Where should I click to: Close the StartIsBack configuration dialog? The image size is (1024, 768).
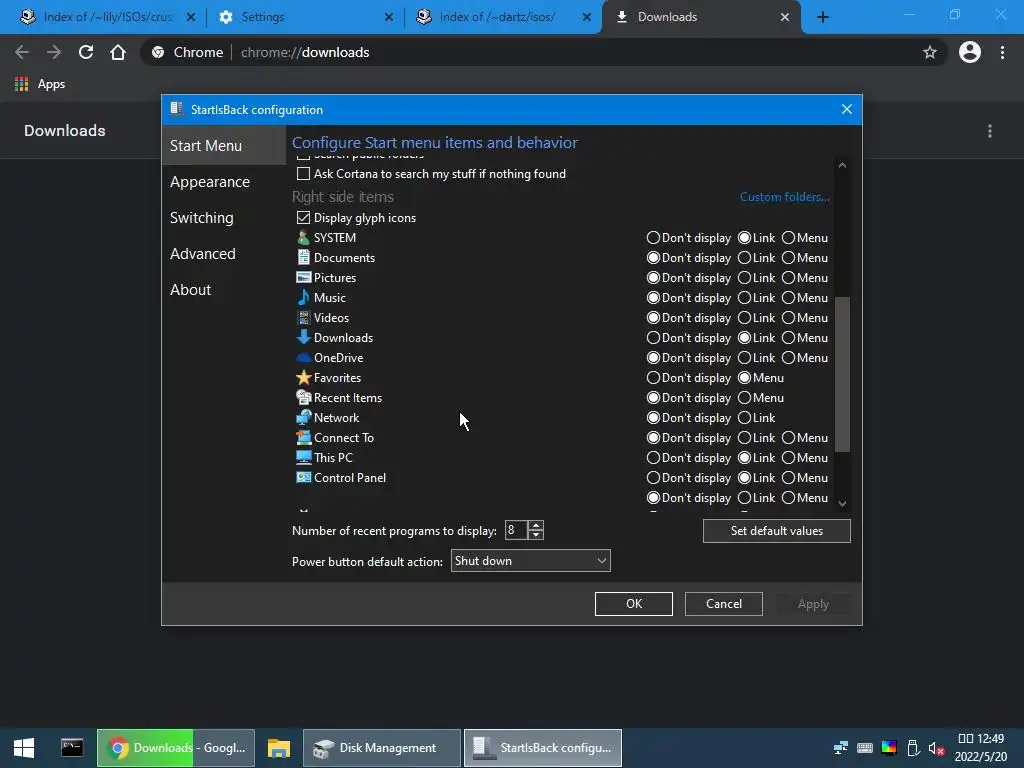point(846,109)
